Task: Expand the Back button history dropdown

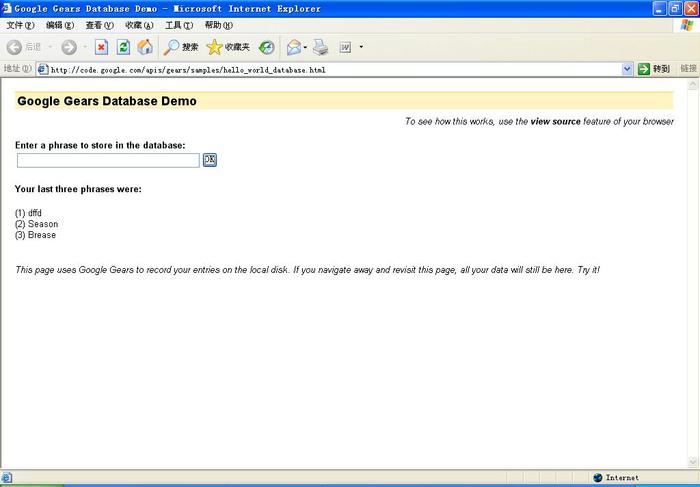Action: click(50, 47)
